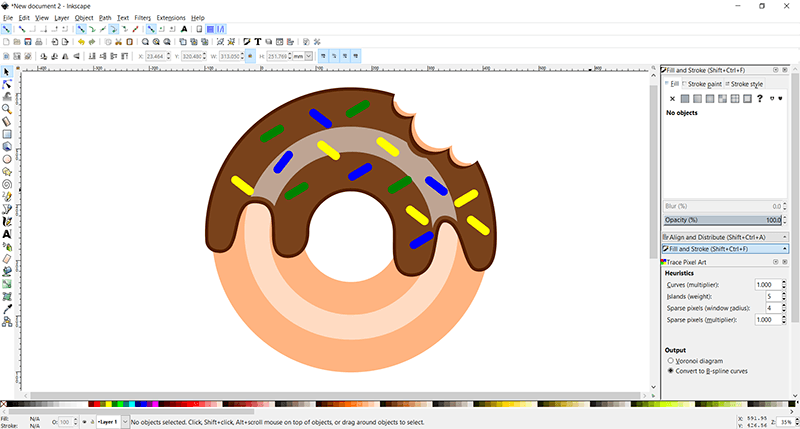Image resolution: width=800 pixels, height=429 pixels.
Task: Select the Bezier pen tool
Action: point(7,209)
